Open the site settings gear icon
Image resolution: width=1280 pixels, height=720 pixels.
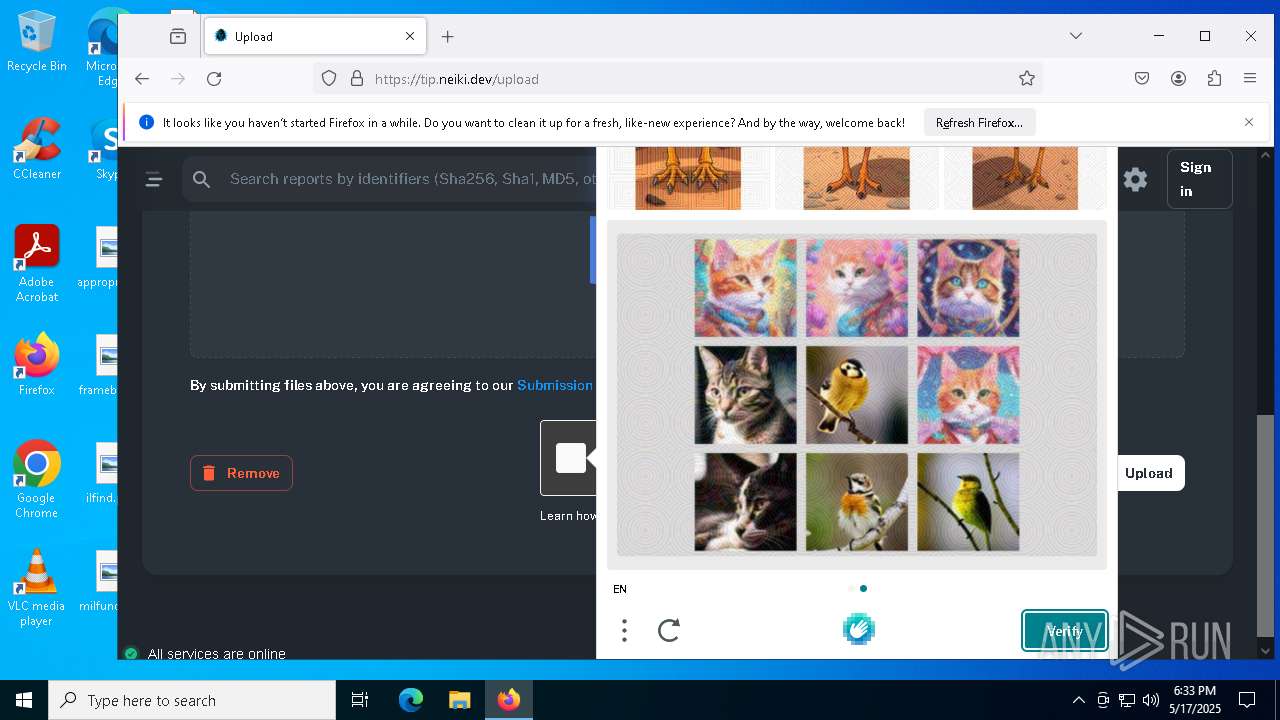(1135, 179)
